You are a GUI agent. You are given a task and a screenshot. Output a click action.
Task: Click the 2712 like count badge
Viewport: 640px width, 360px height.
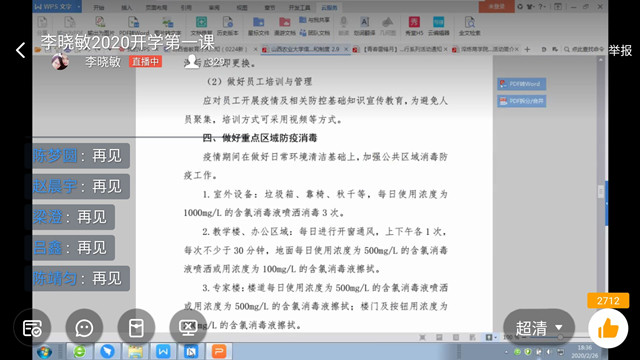tap(608, 301)
